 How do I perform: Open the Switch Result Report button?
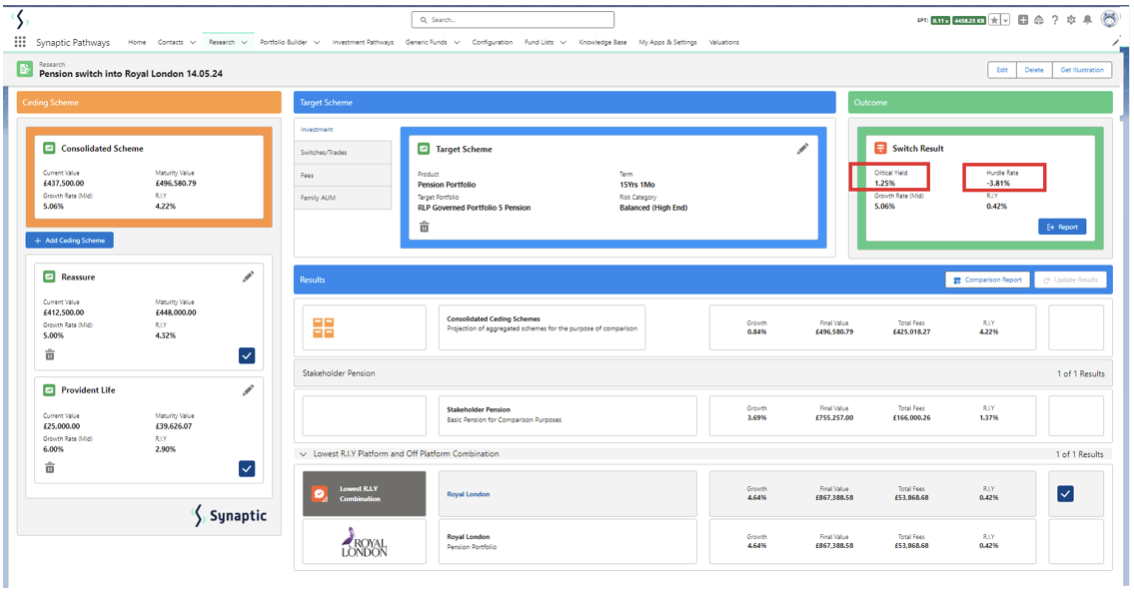[1062, 227]
